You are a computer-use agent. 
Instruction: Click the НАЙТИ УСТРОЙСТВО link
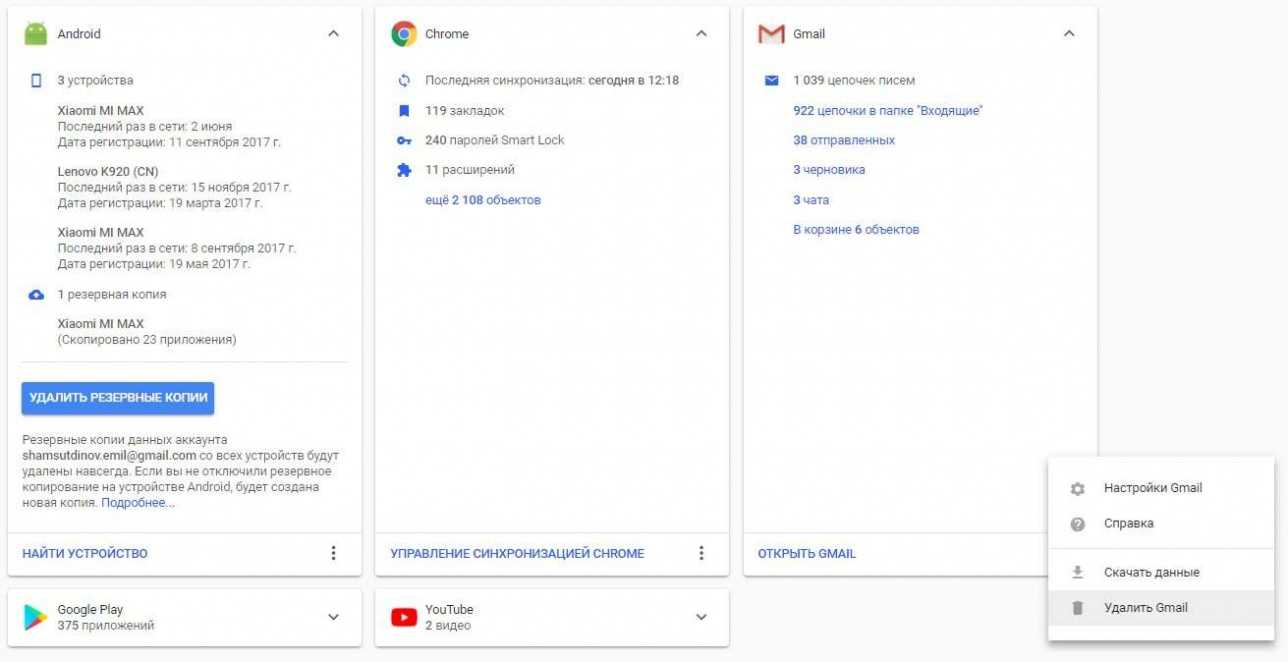85,554
